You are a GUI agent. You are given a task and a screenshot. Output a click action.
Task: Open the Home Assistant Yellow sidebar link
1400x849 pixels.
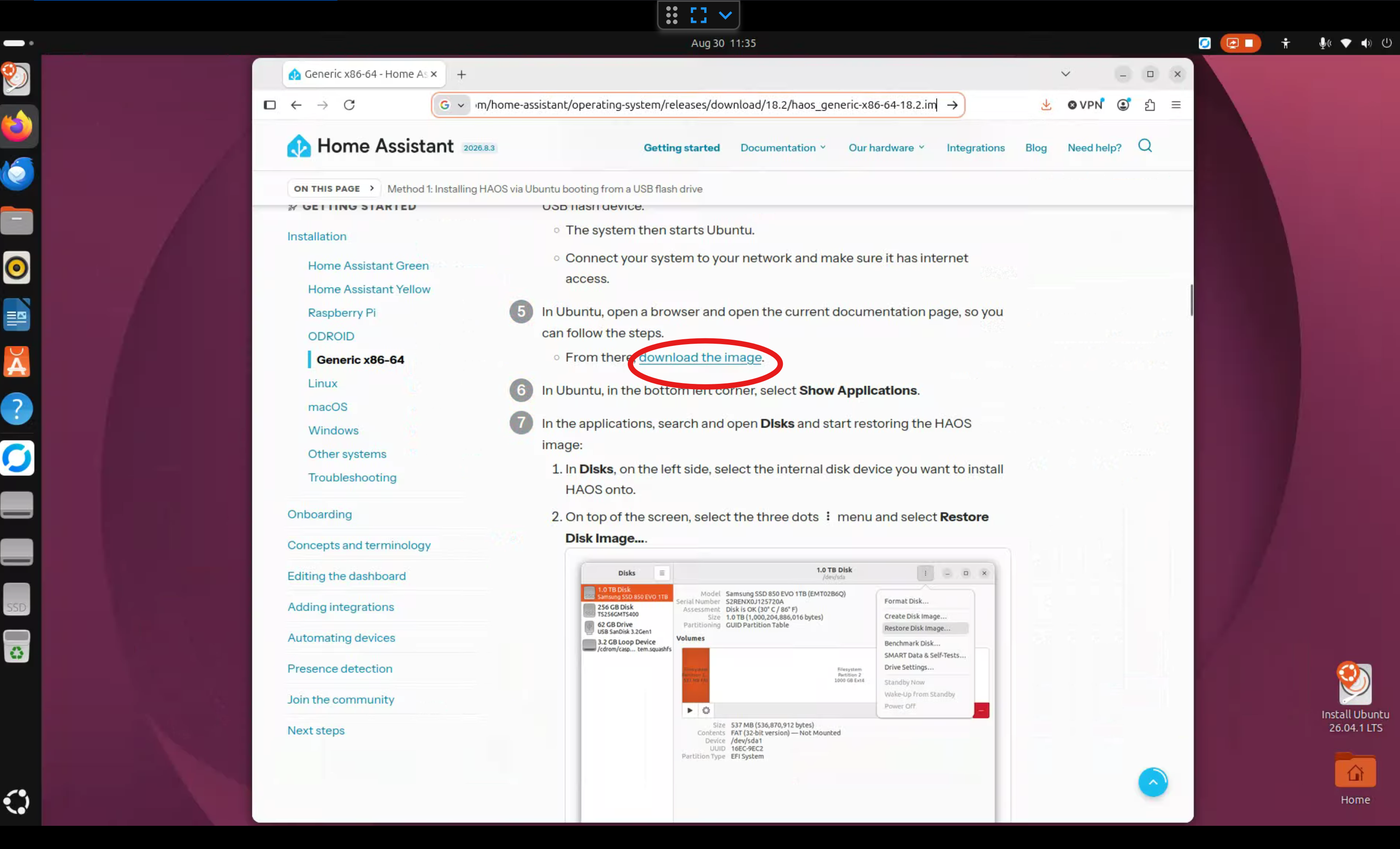(x=369, y=289)
